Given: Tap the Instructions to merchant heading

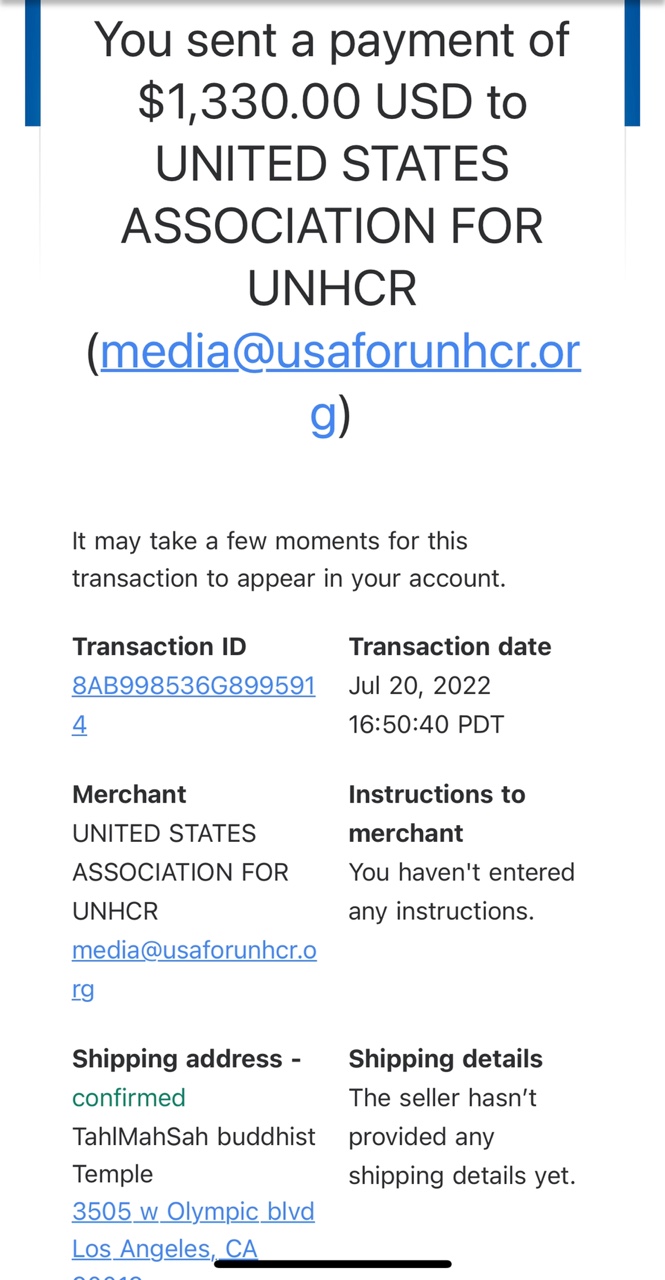Looking at the screenshot, I should (x=436, y=813).
